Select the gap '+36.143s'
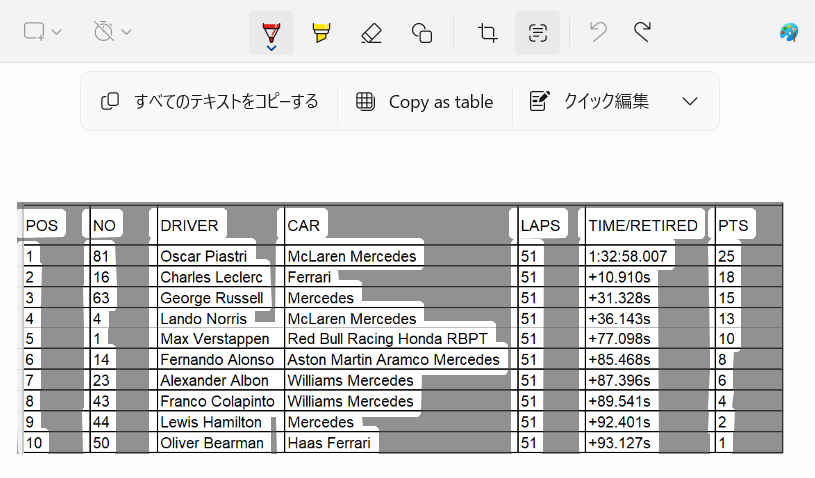This screenshot has height=478, width=815. click(x=620, y=318)
